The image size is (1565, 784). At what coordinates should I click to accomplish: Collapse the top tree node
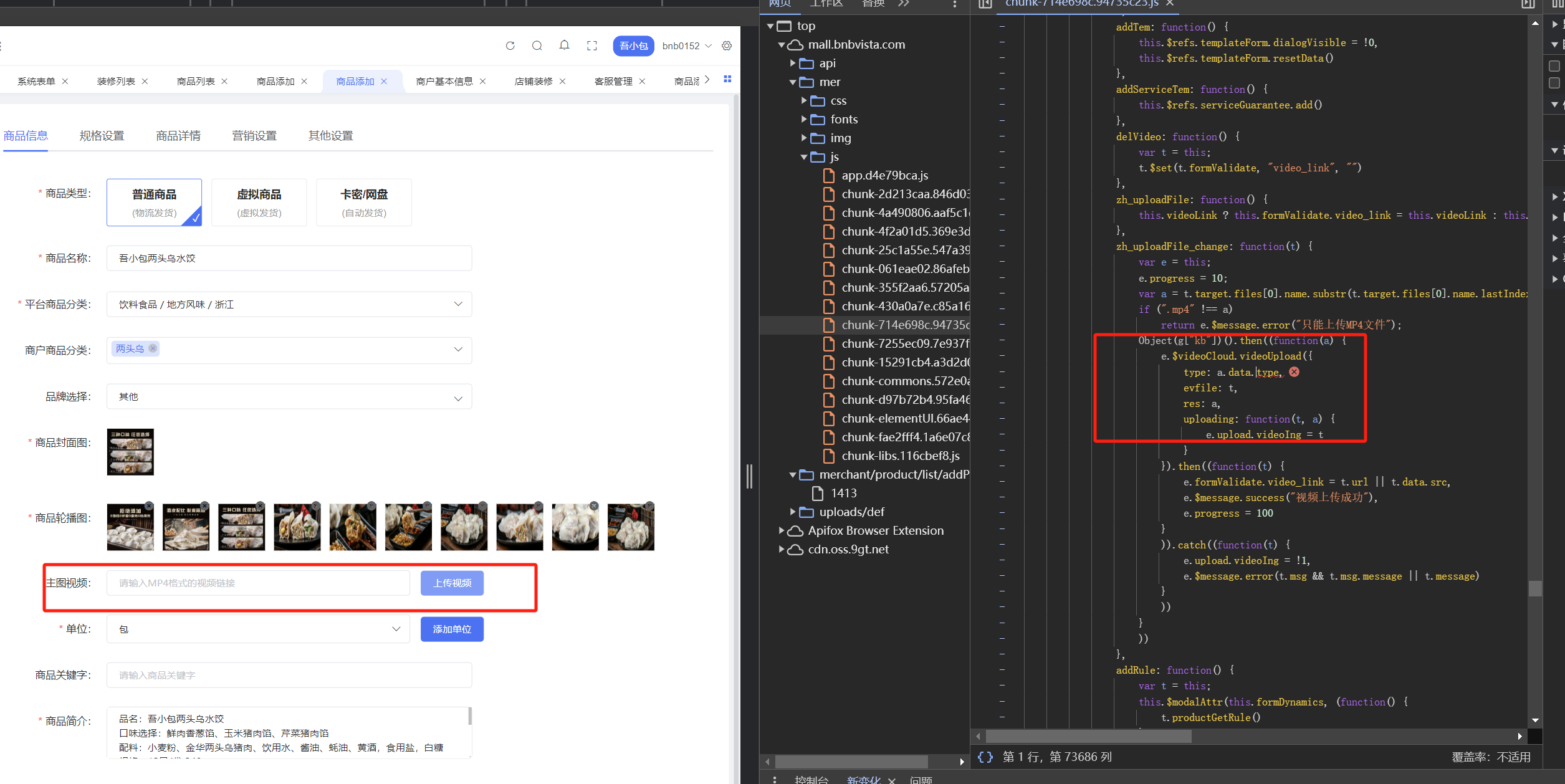point(770,26)
